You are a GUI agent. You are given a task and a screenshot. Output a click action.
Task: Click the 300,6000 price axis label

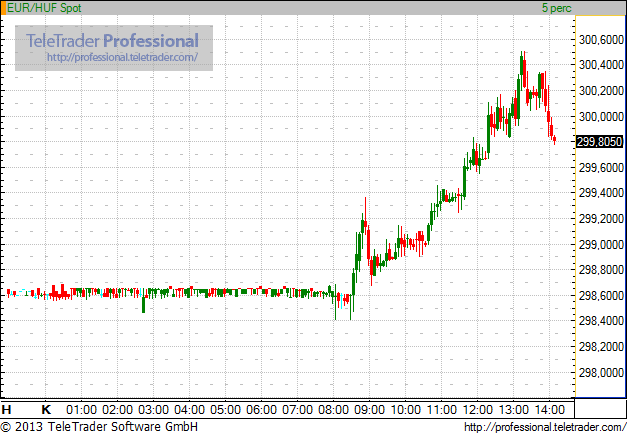[601, 40]
